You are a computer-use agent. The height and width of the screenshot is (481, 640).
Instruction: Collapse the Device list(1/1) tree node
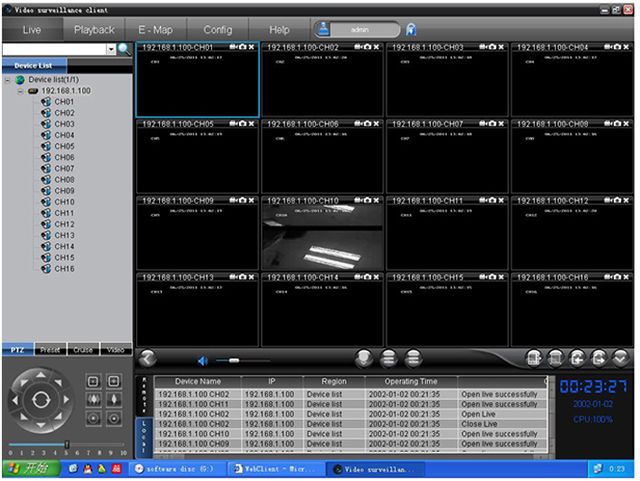point(8,79)
